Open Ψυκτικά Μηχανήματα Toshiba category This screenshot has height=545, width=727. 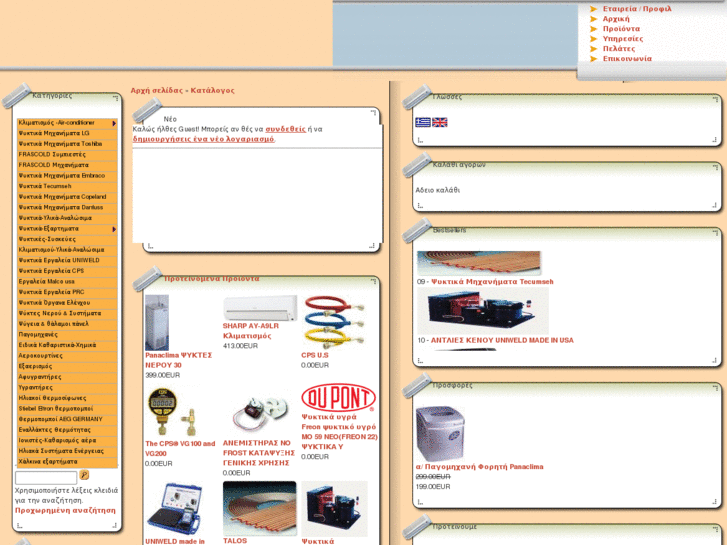click(x=67, y=144)
